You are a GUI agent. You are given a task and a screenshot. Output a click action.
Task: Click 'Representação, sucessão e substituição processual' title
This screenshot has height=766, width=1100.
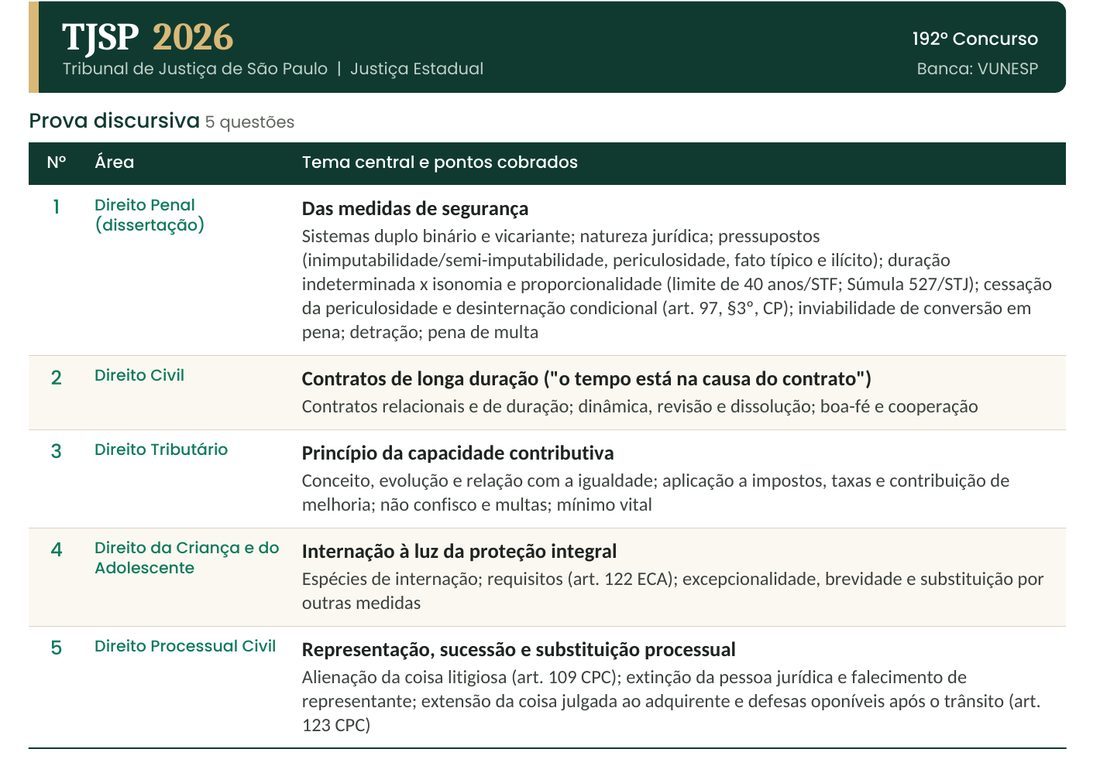point(518,650)
